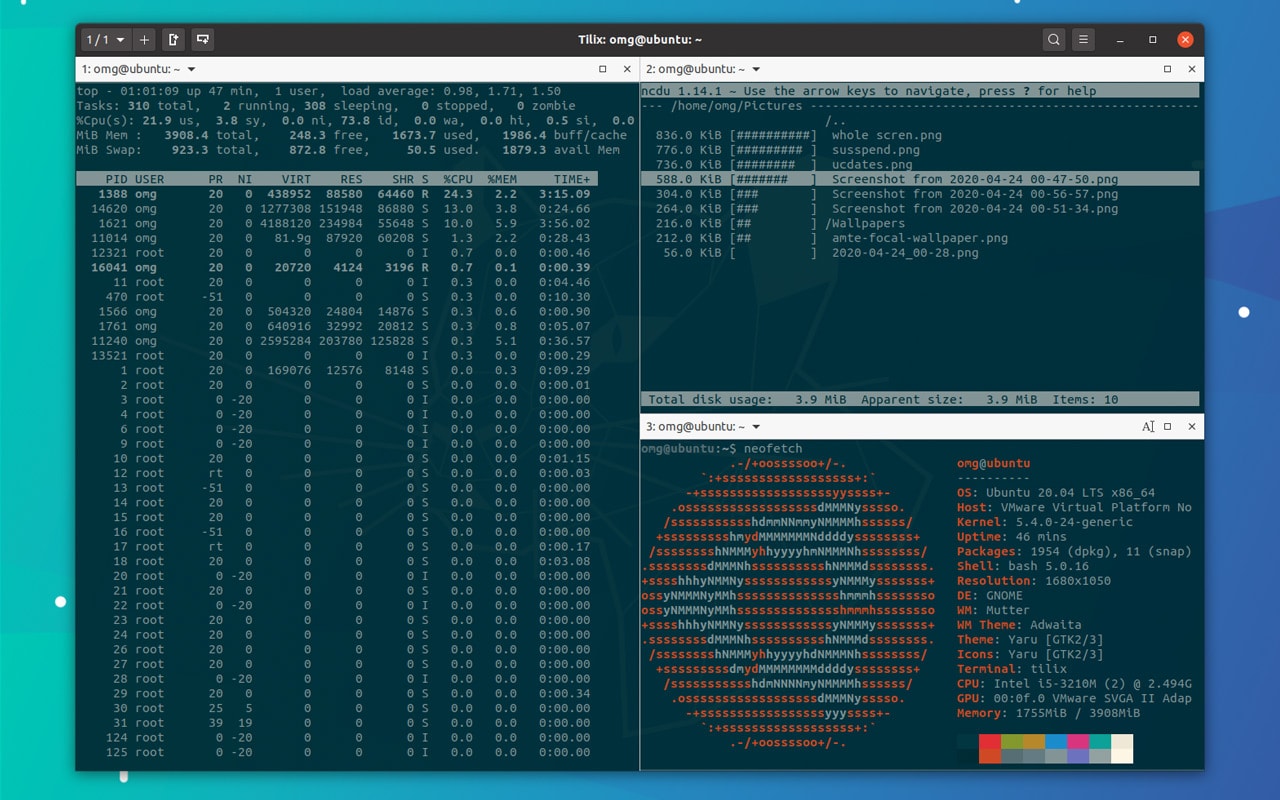Close terminal pane 2
1280x800 pixels.
(1192, 69)
